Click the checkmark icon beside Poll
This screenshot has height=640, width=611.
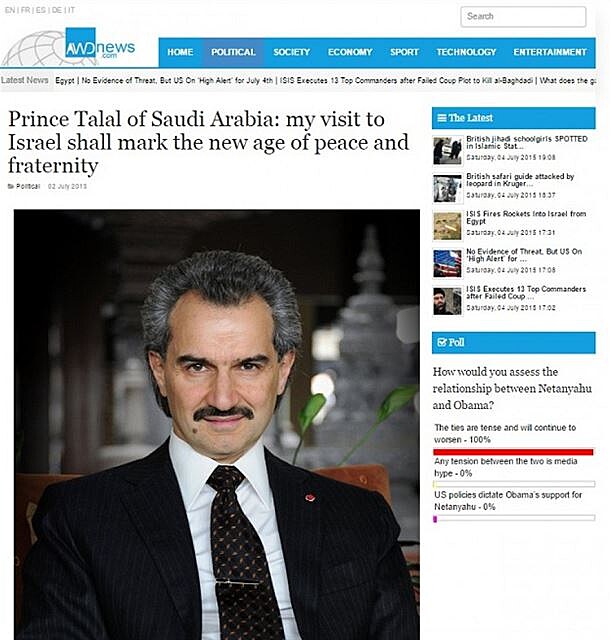click(x=442, y=342)
